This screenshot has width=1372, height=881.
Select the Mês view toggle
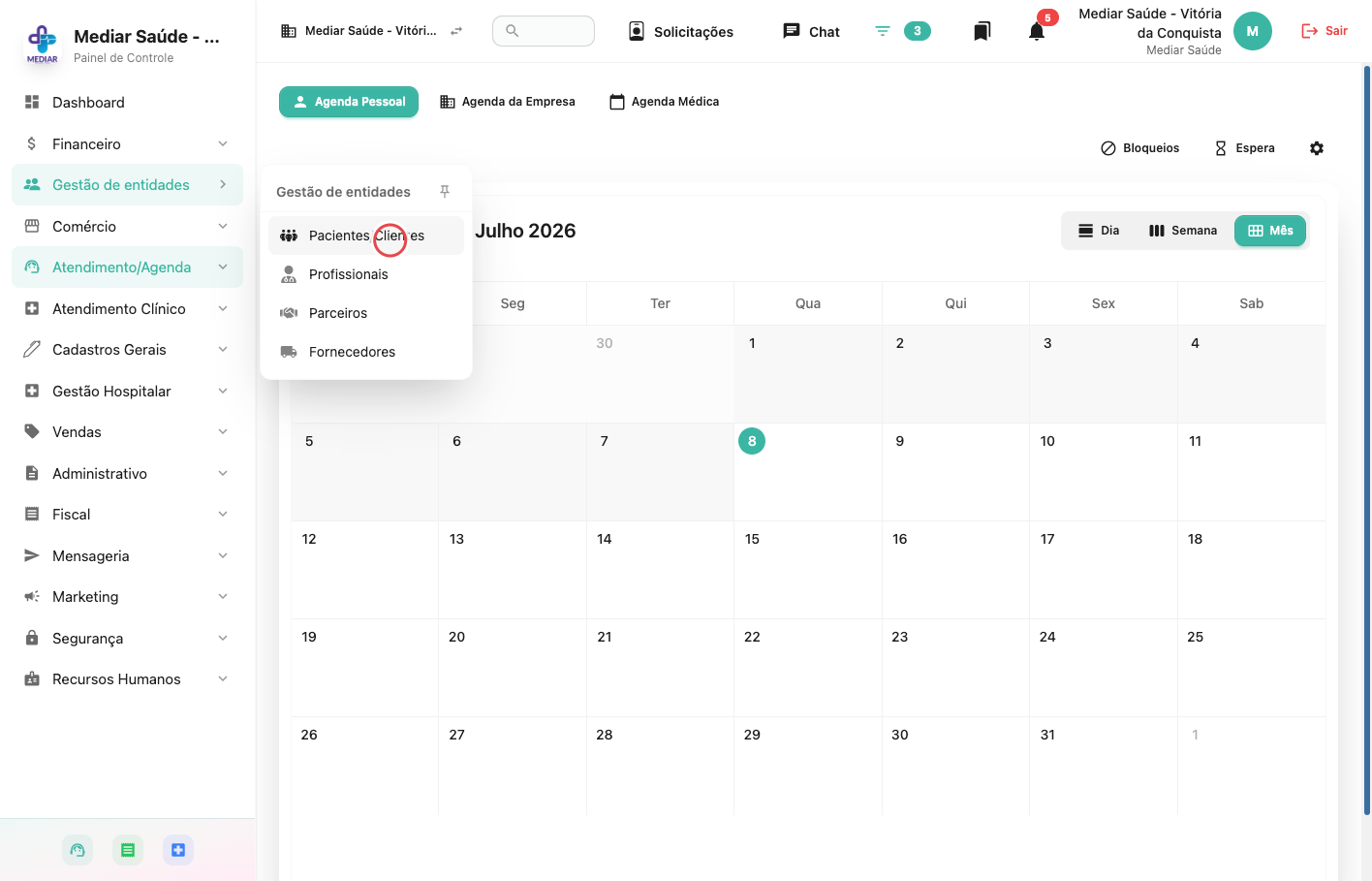(1270, 231)
